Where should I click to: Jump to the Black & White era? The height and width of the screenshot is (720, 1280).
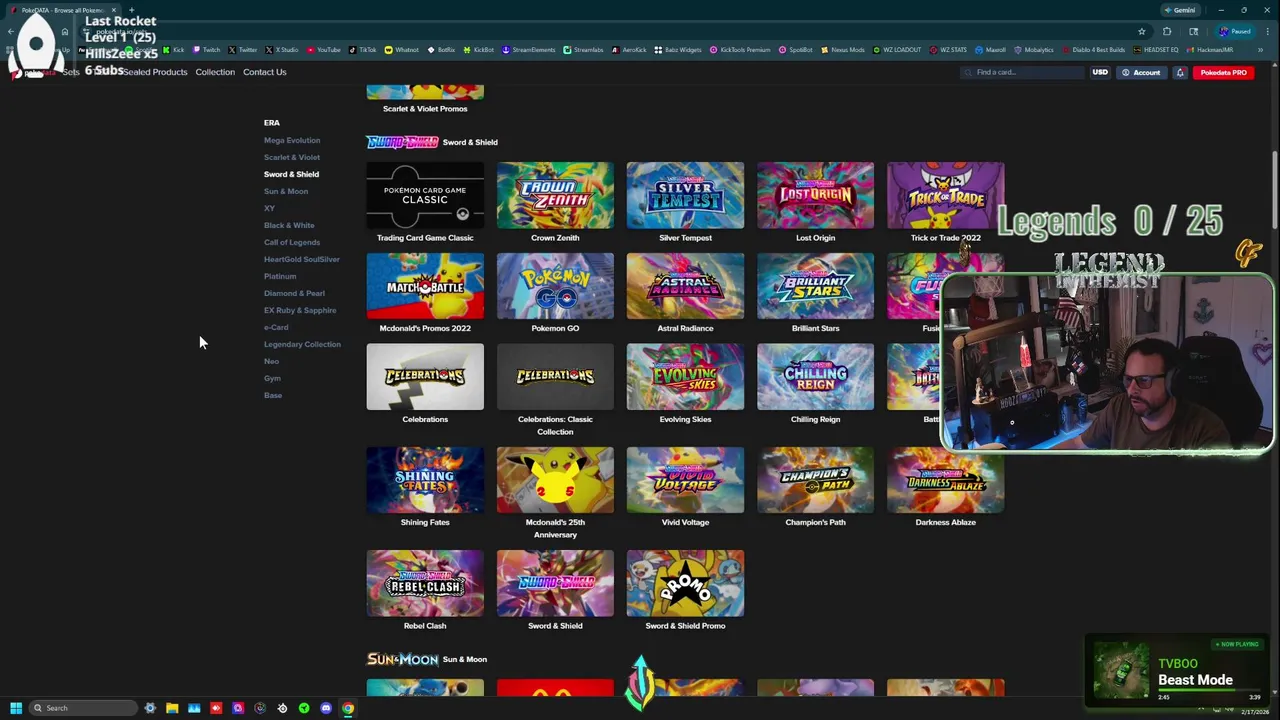point(289,225)
